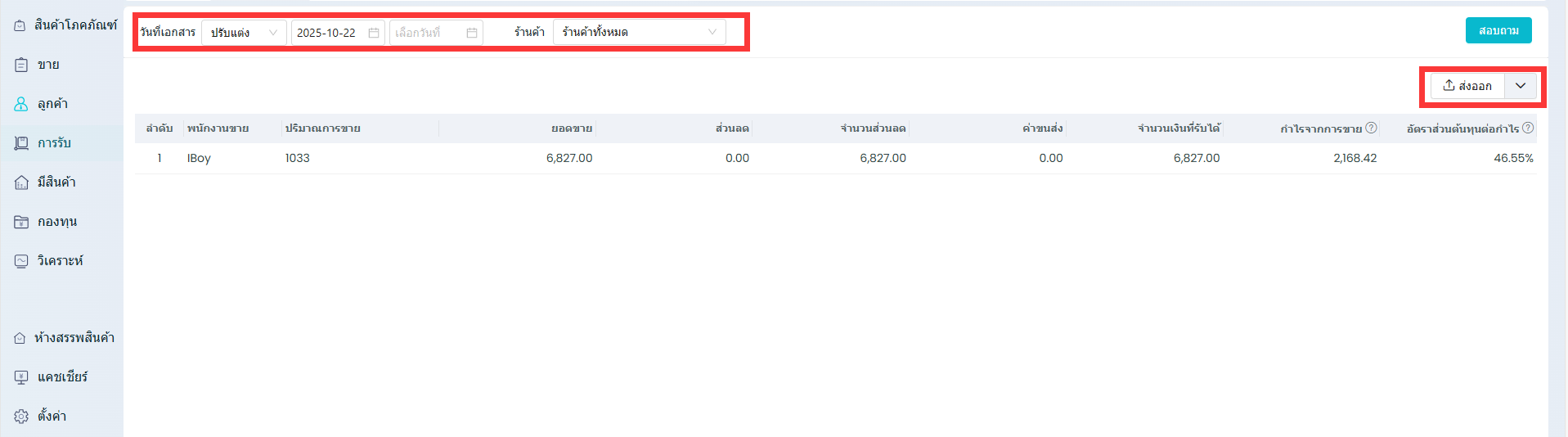Click the สอบถาม query button
The height and width of the screenshot is (437, 1568).
(1498, 31)
